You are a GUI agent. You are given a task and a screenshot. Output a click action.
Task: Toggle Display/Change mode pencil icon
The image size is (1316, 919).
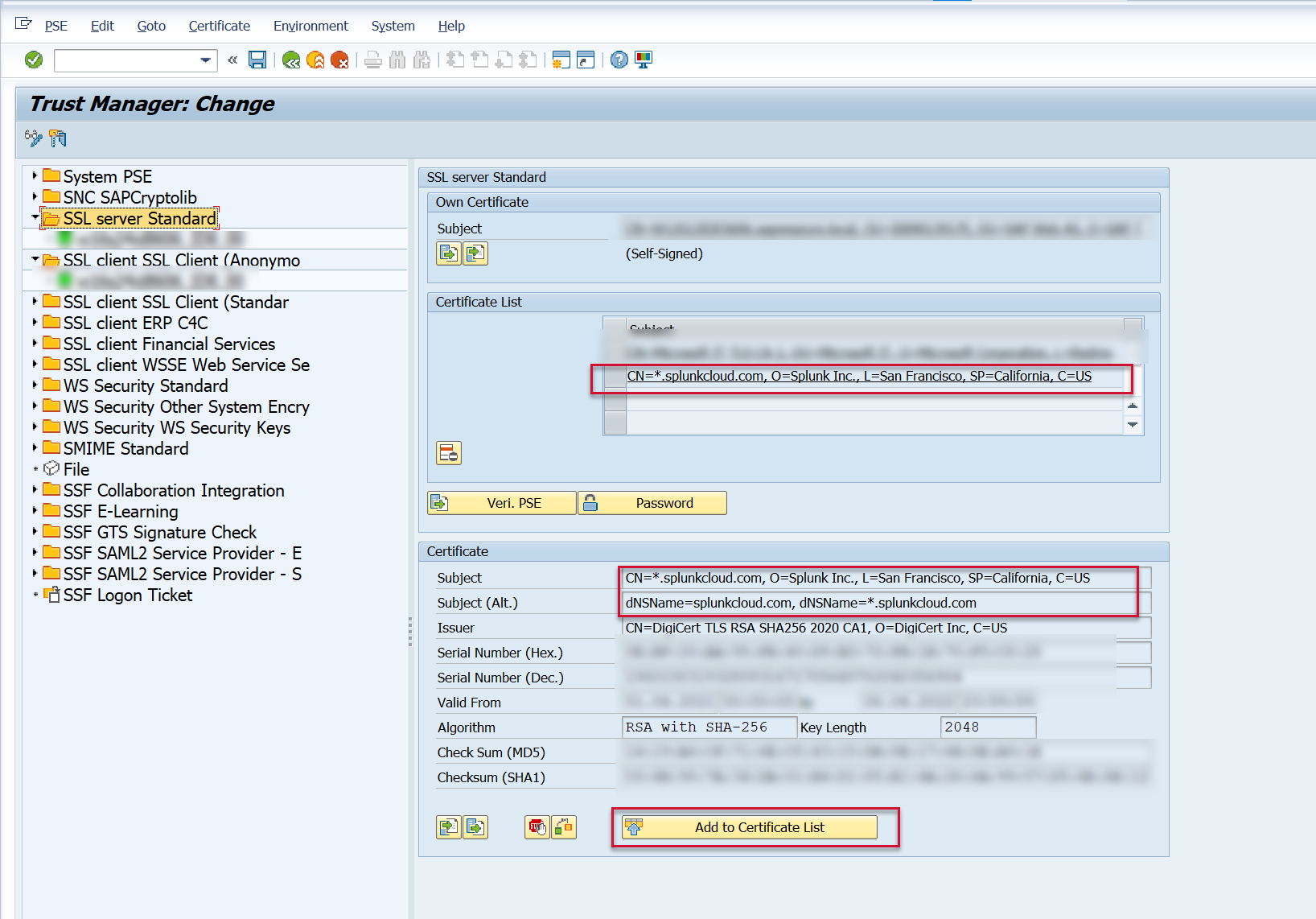pos(33,138)
